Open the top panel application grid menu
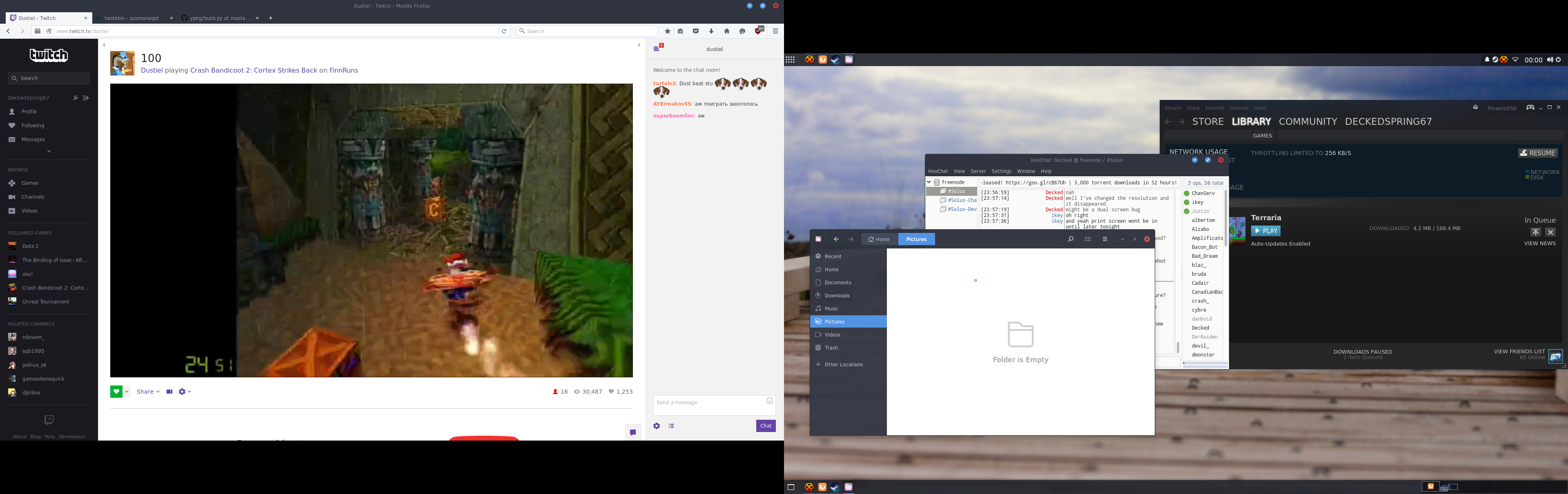Screen dimensions: 1568x494 pyautogui.click(x=790, y=60)
